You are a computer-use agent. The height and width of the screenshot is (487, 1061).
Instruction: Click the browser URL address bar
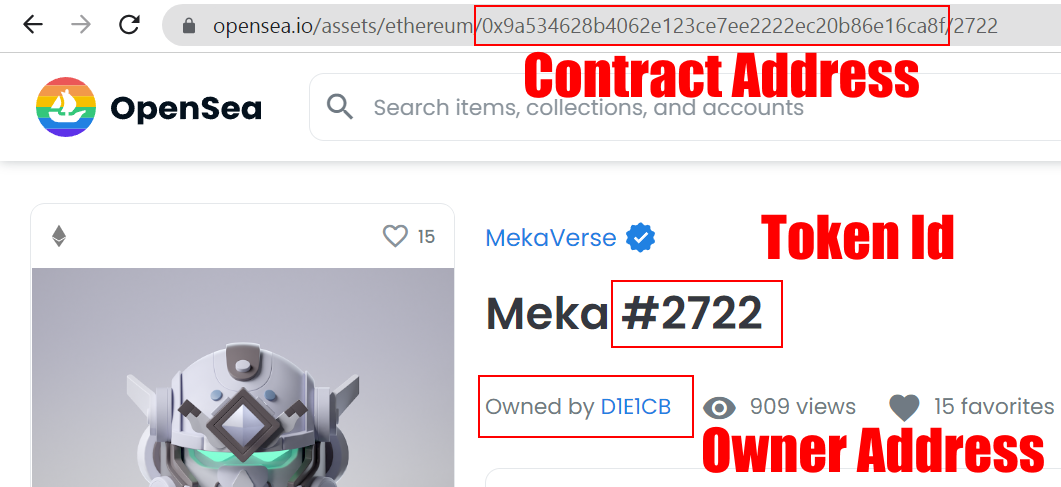[x=612, y=26]
